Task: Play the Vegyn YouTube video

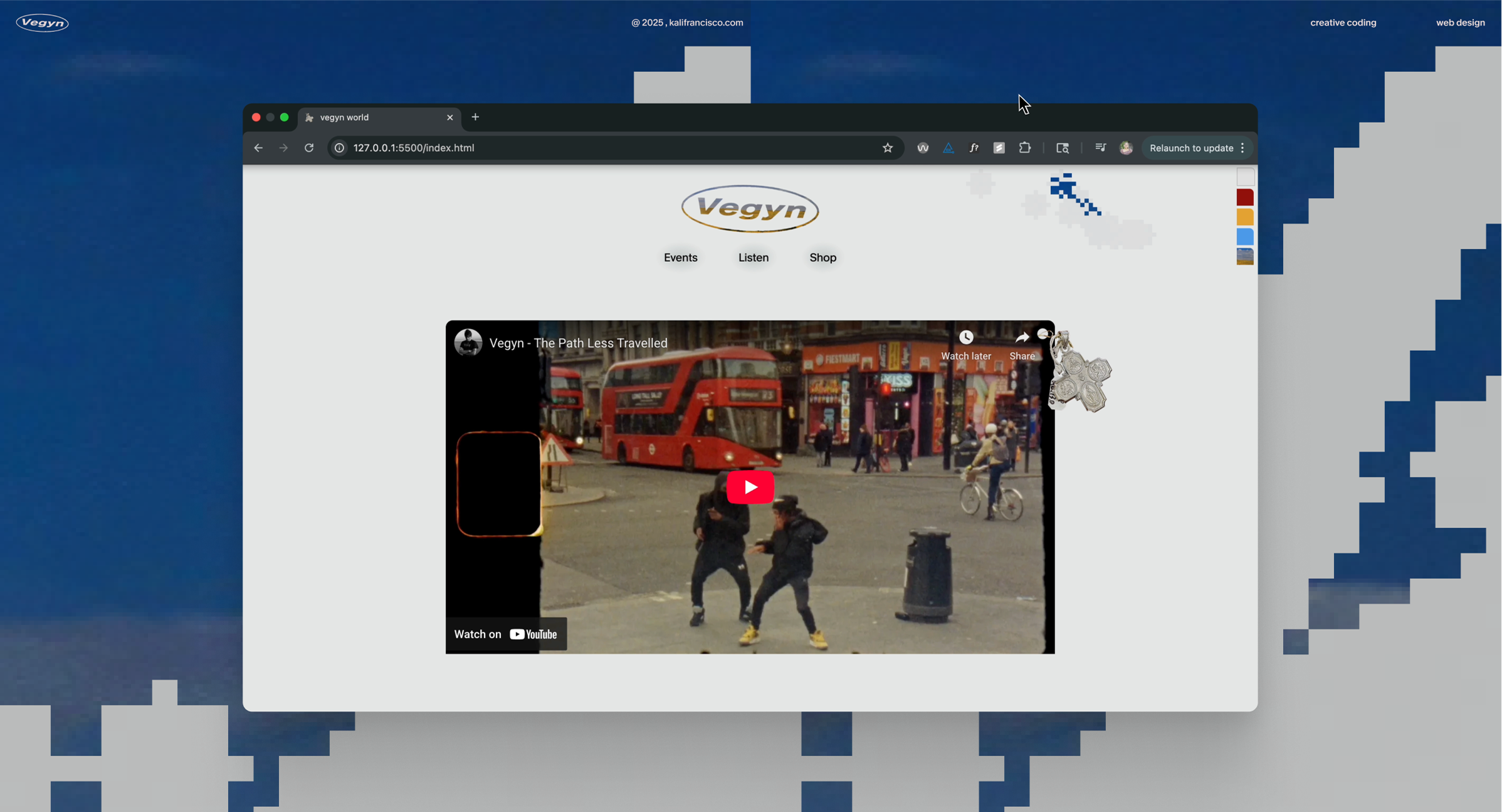Action: click(750, 487)
